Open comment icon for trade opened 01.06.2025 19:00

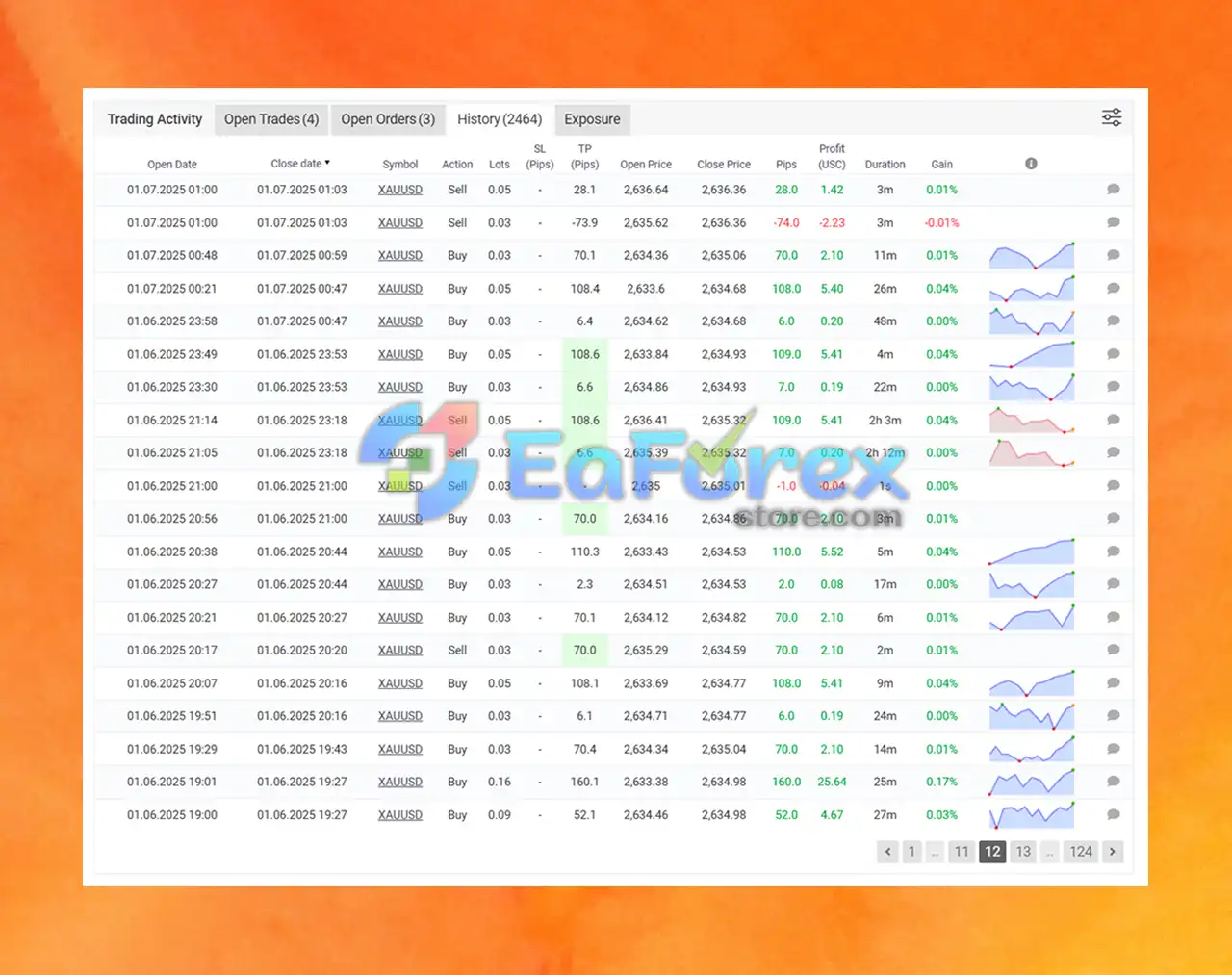point(1113,814)
